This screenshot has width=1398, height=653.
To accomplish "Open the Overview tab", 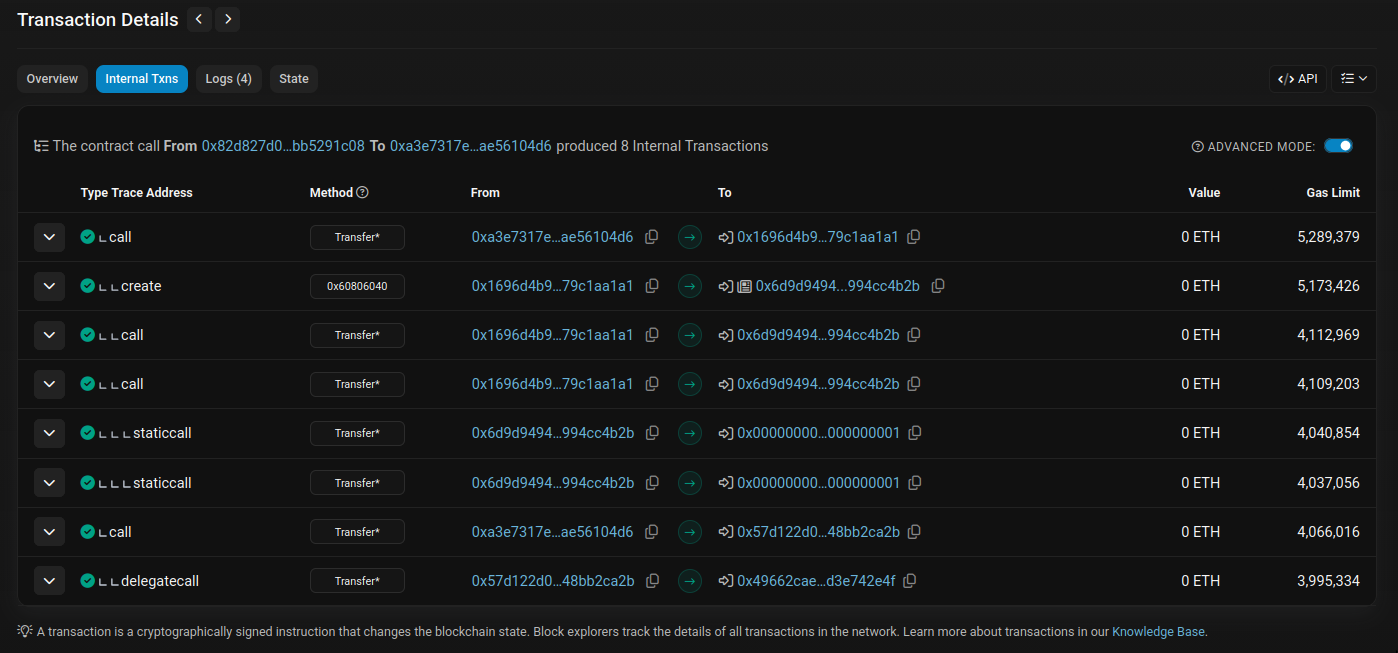I will click(x=52, y=79).
